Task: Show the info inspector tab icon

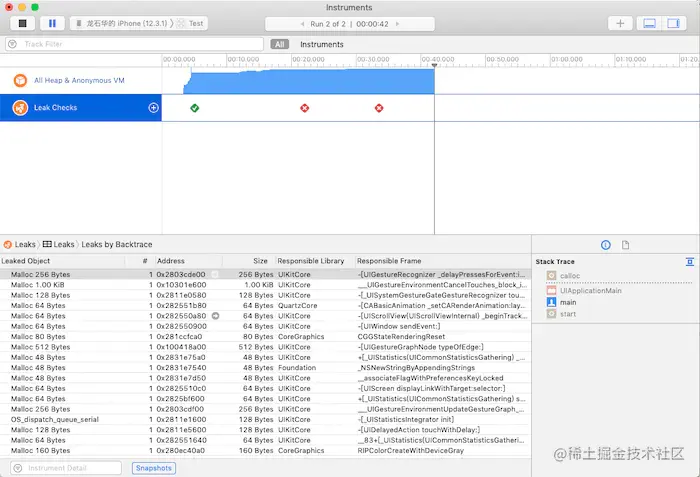Action: [605, 245]
